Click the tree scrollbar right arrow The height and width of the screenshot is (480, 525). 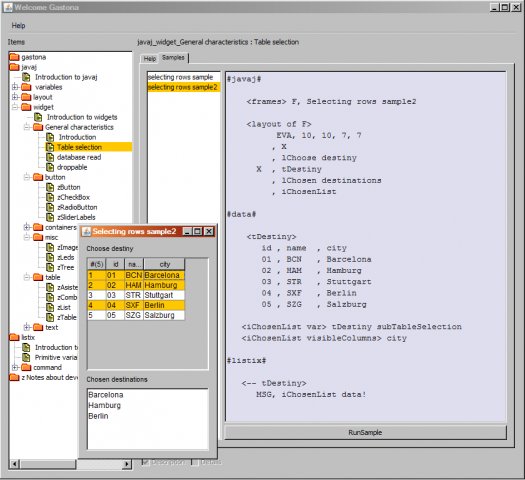tap(127, 464)
